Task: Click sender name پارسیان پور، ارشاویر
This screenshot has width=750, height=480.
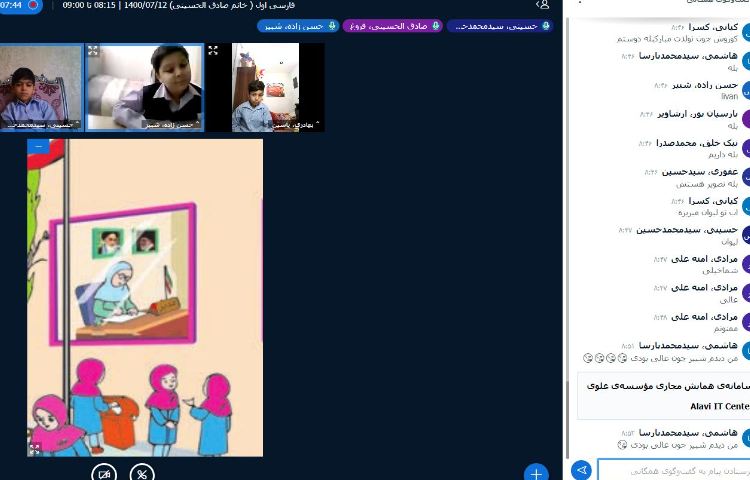Action: coord(697,114)
